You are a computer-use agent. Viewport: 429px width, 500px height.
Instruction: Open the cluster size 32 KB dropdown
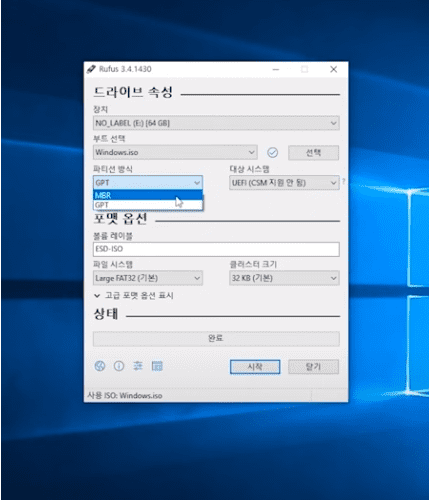click(284, 278)
